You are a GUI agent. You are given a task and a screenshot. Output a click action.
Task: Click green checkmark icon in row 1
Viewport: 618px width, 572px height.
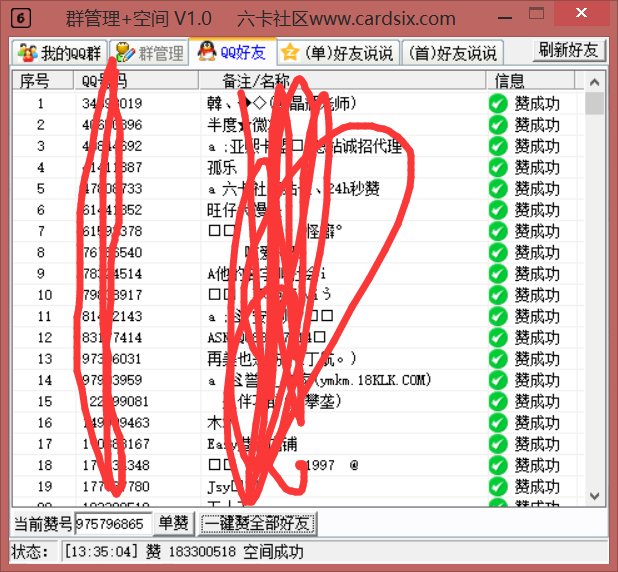pos(498,103)
